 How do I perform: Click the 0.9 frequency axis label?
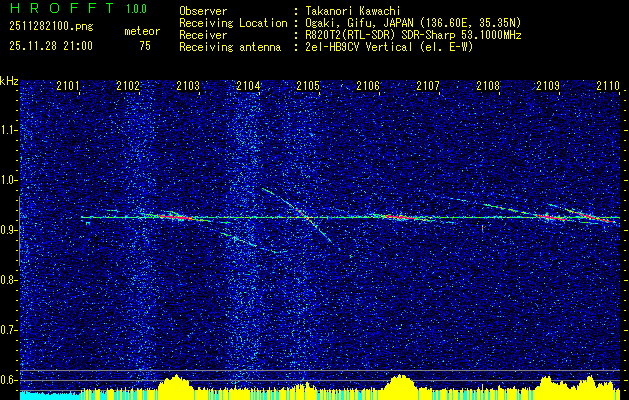(8, 230)
